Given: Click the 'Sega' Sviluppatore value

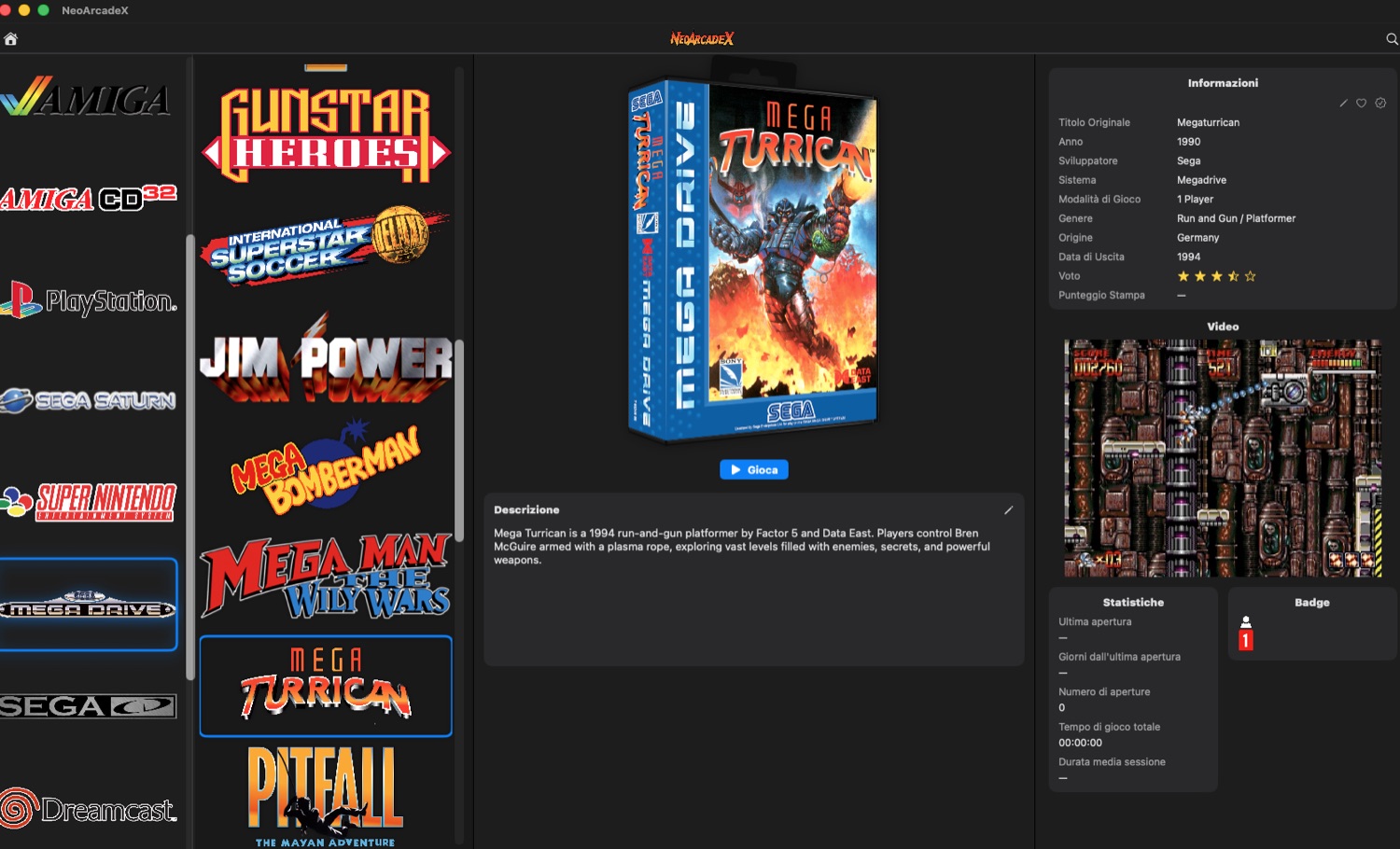Looking at the screenshot, I should [x=1188, y=160].
